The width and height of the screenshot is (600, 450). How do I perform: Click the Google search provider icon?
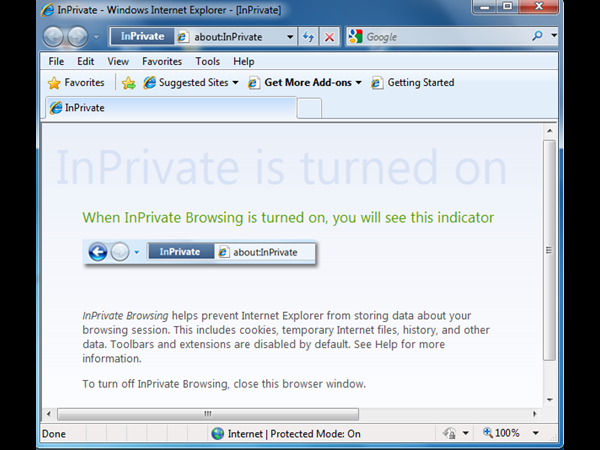[x=355, y=37]
